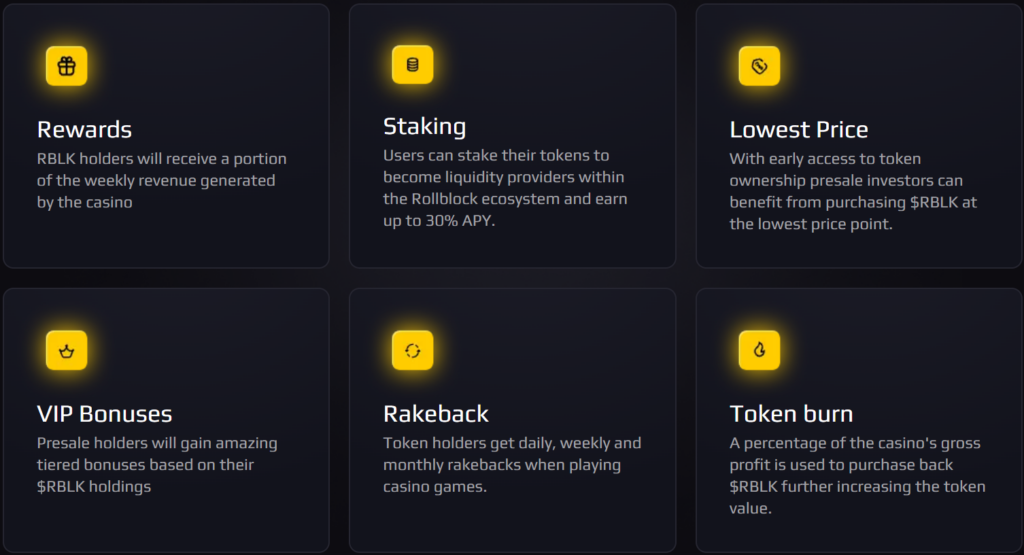Click the daily, weekly, monthly rakebacks text
The width and height of the screenshot is (1024, 555).
[x=511, y=465]
